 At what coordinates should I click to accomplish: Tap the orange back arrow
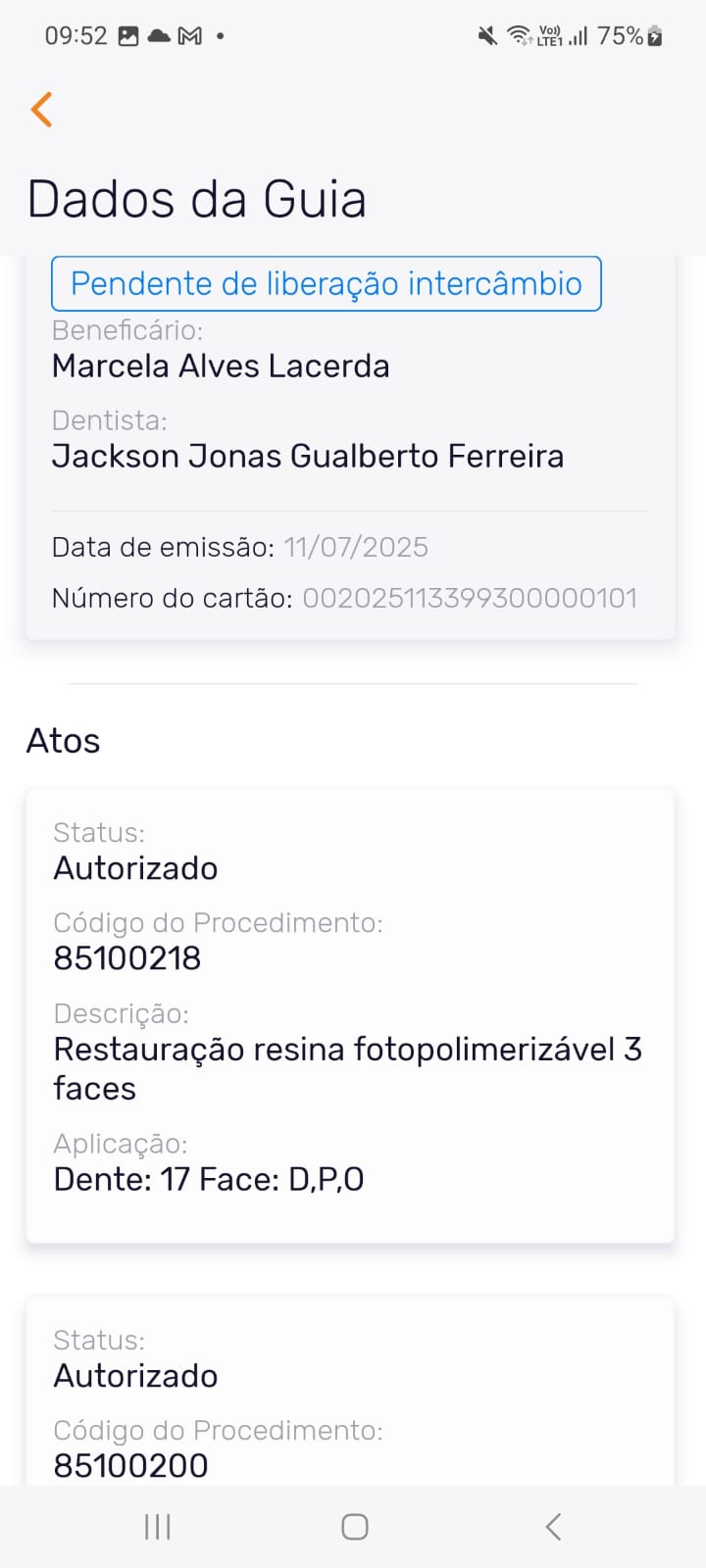(41, 110)
